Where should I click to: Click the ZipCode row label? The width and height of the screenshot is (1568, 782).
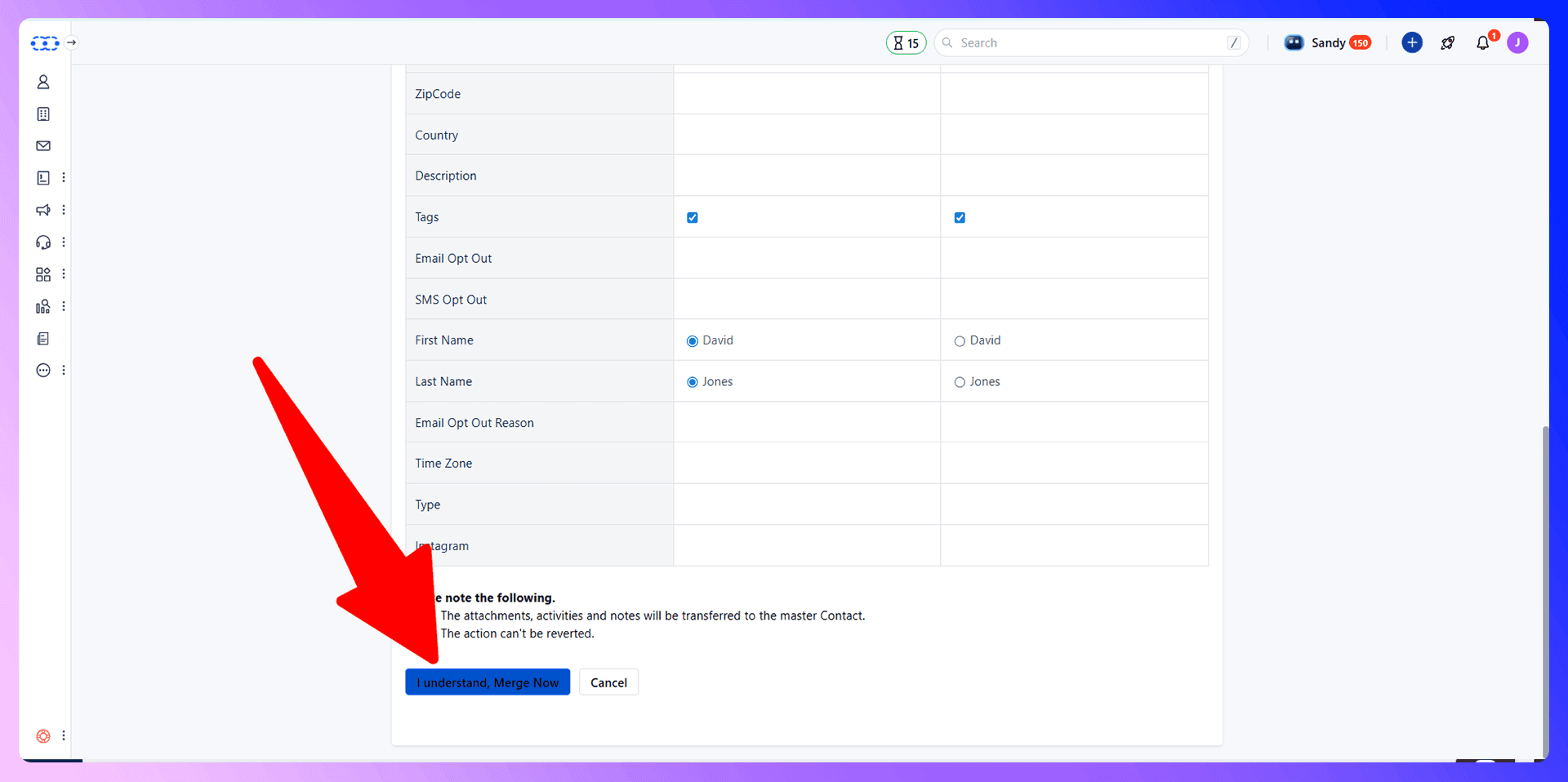pyautogui.click(x=438, y=94)
